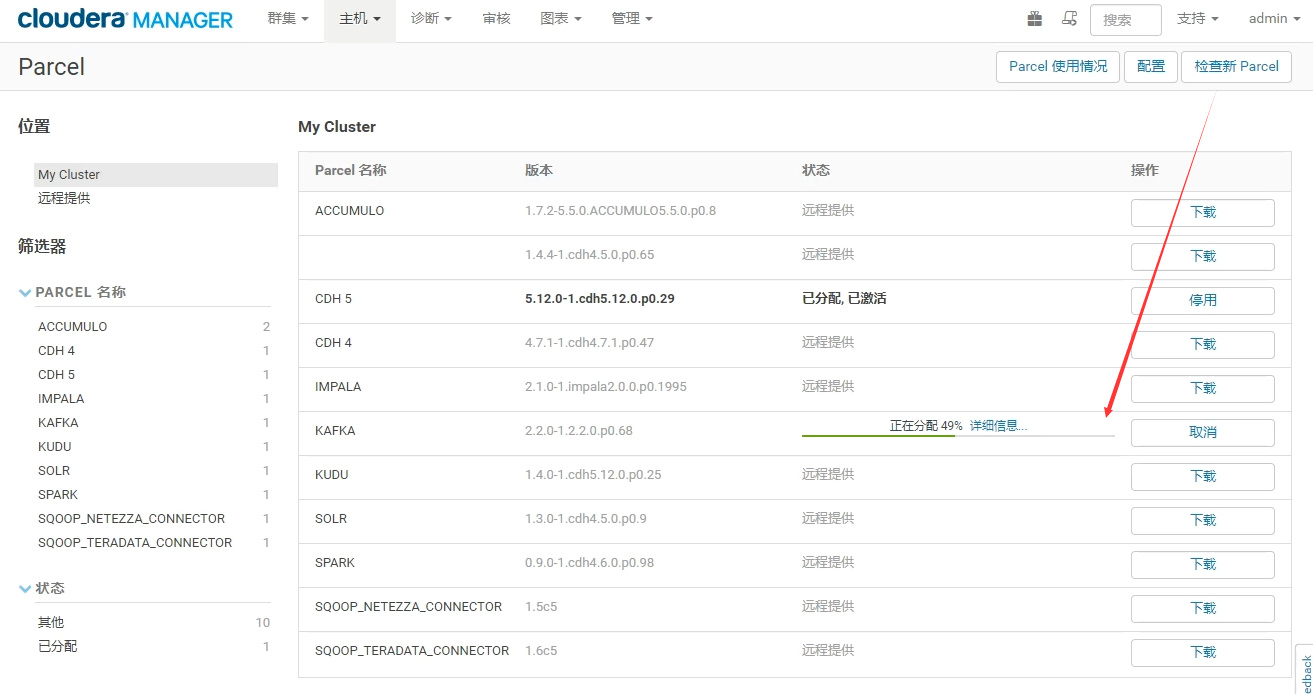The image size is (1313, 694).
Task: Open the Feedback side tab
Action: 1305,670
